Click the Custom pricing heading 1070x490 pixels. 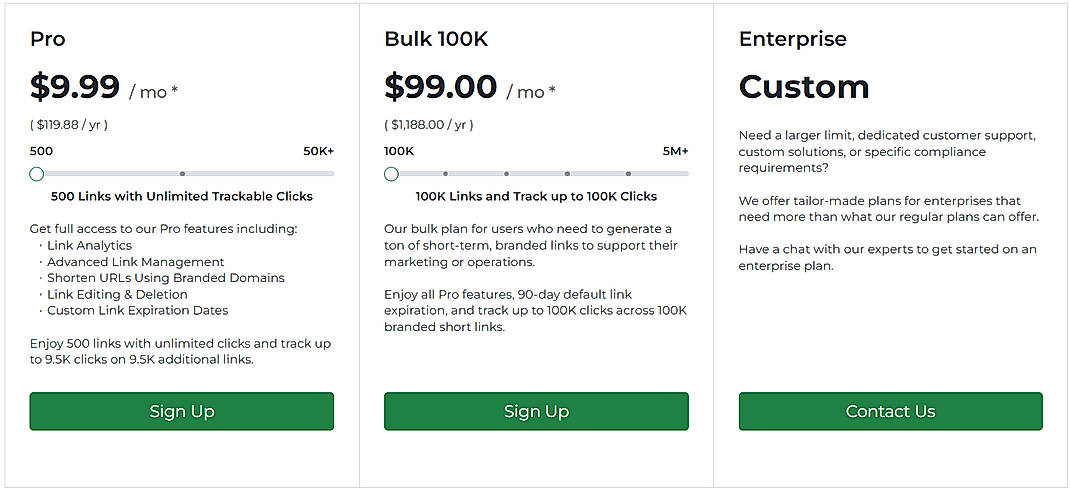pyautogui.click(x=804, y=87)
